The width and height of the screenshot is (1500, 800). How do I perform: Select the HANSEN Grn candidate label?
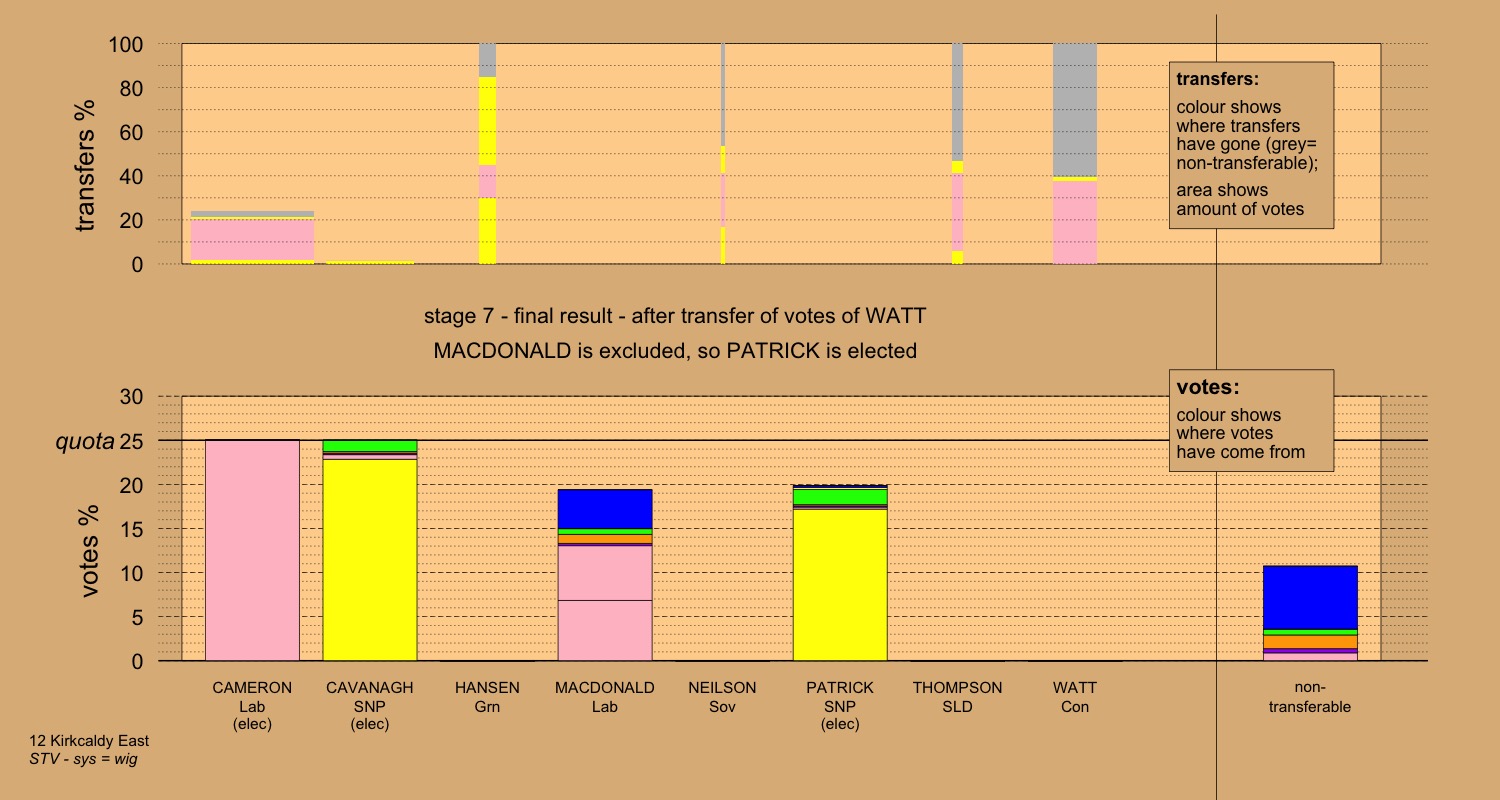coord(487,697)
